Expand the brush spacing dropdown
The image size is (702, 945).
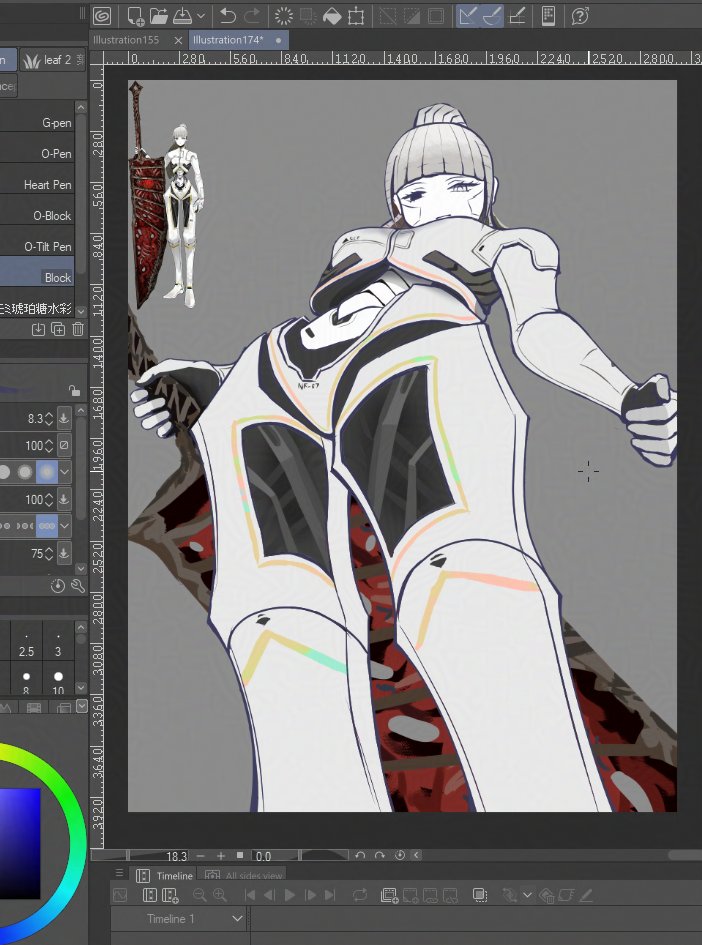pyautogui.click(x=64, y=526)
